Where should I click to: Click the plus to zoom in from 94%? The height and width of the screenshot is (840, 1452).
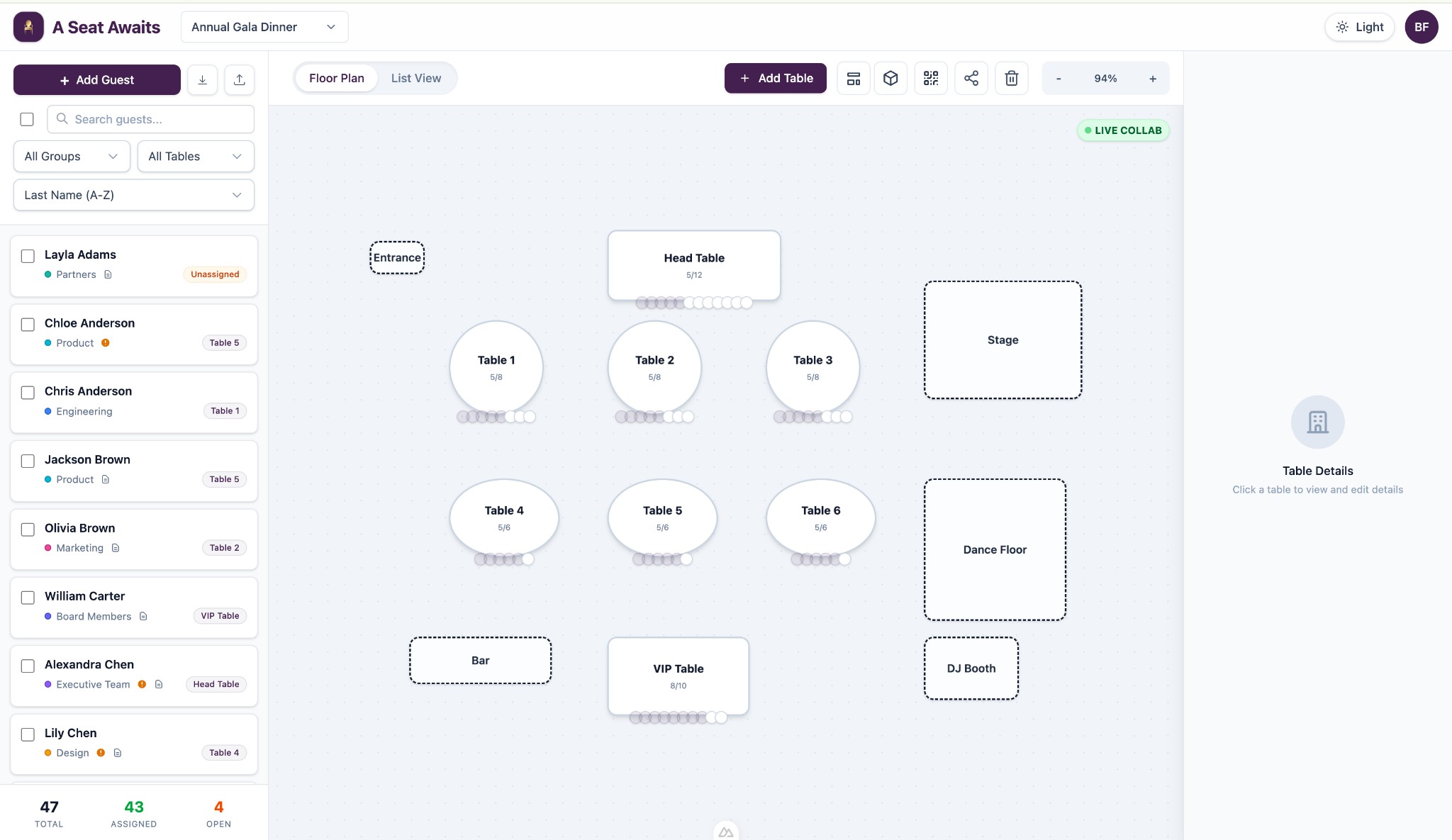tap(1152, 78)
